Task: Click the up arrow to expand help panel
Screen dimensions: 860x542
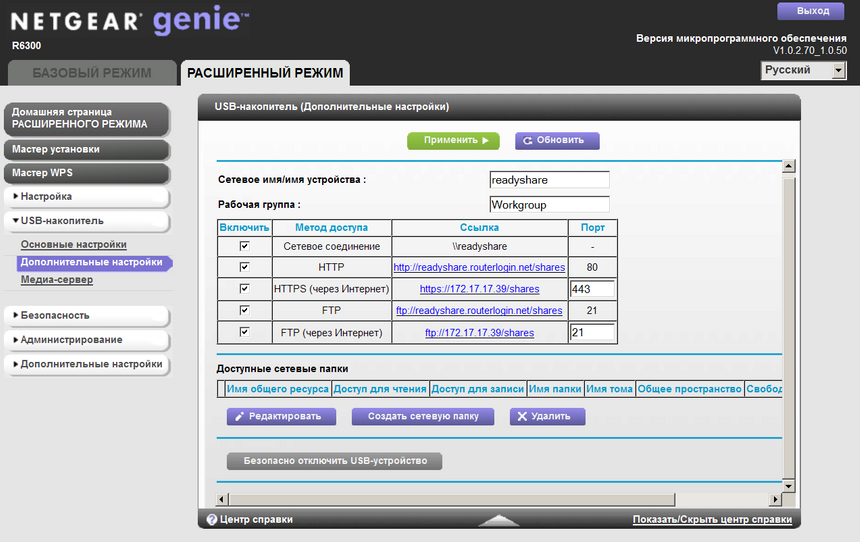Action: (498, 520)
